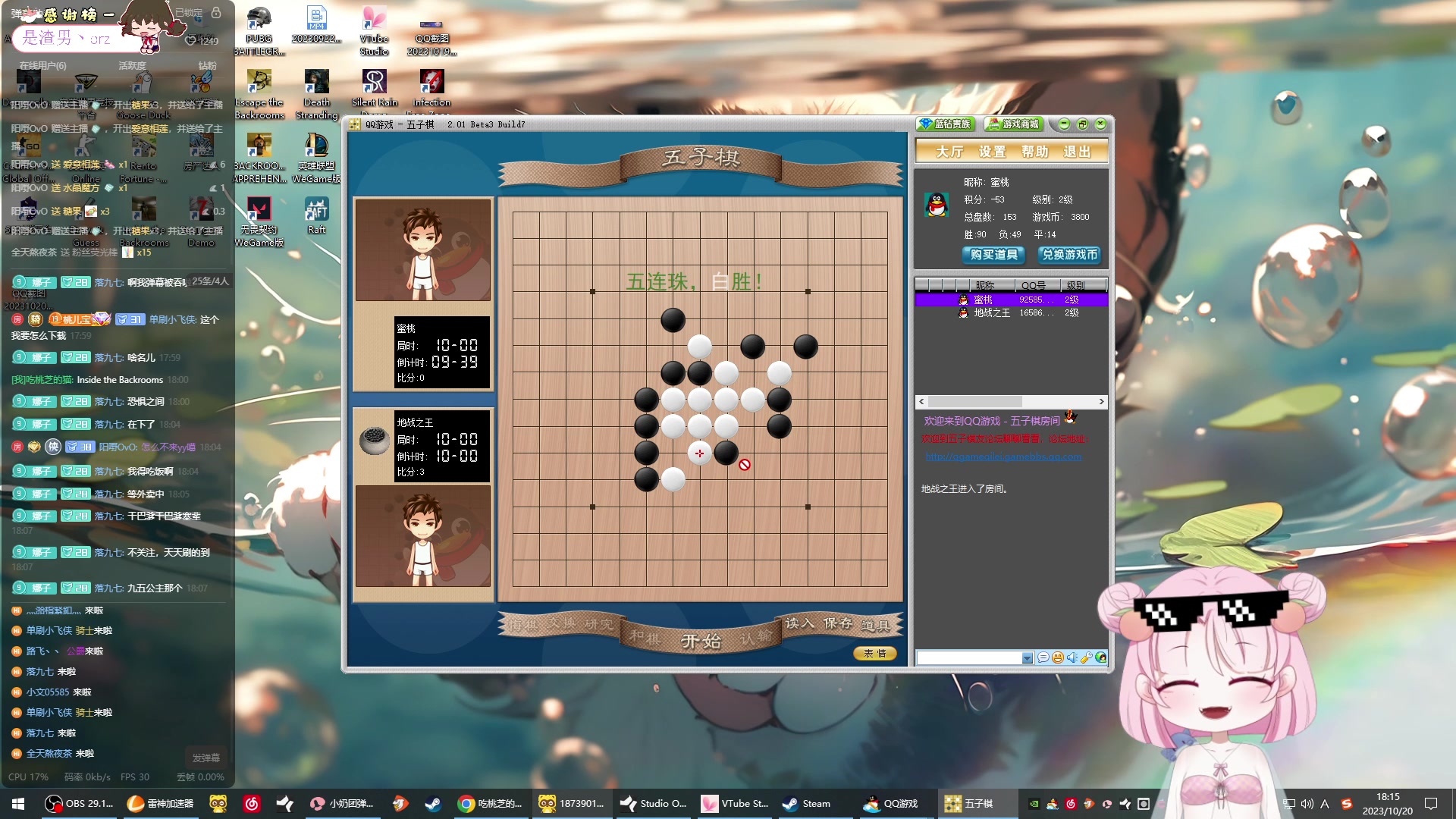Open the Silent Rain desktop icon
The image size is (1456, 819).
click(x=374, y=91)
